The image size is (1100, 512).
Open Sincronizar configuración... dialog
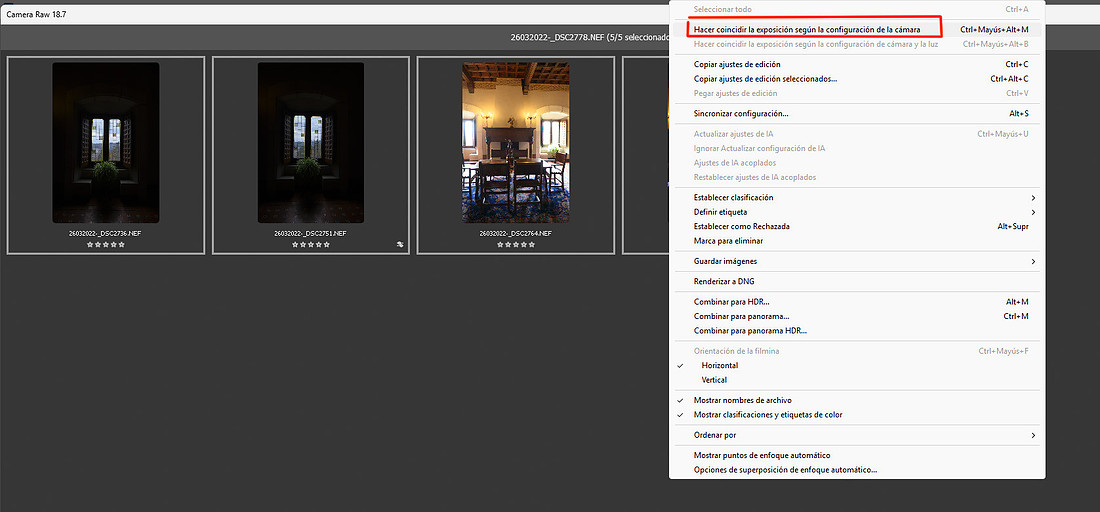tap(857, 113)
